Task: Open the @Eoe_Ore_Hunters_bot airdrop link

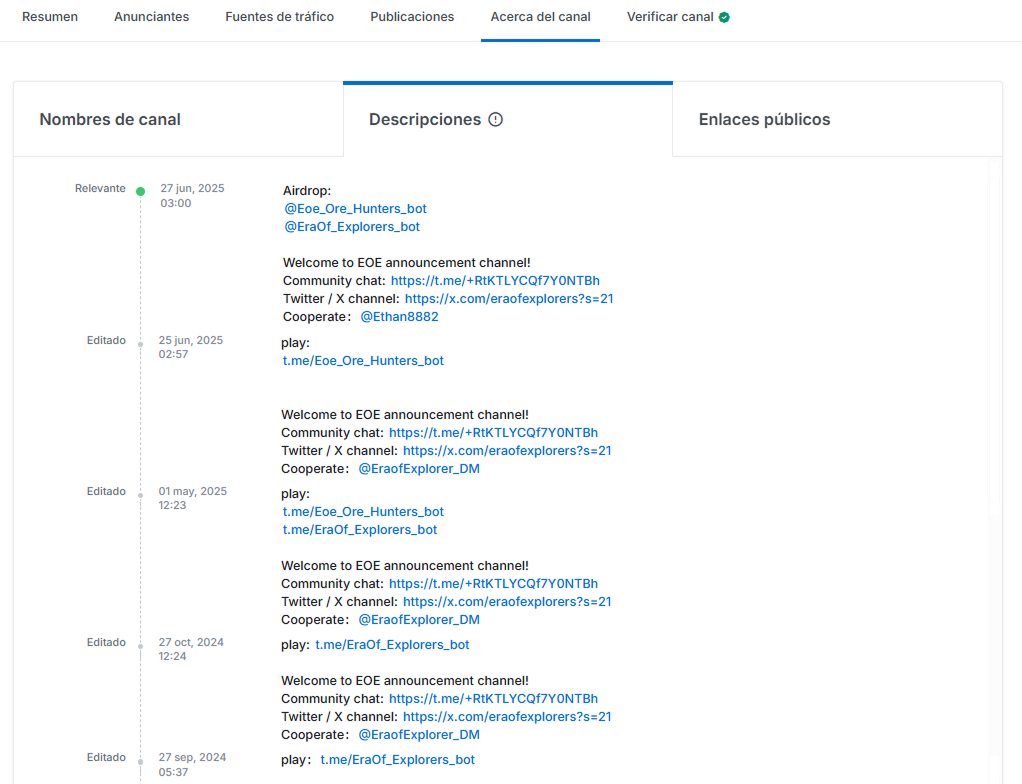Action: tap(355, 209)
